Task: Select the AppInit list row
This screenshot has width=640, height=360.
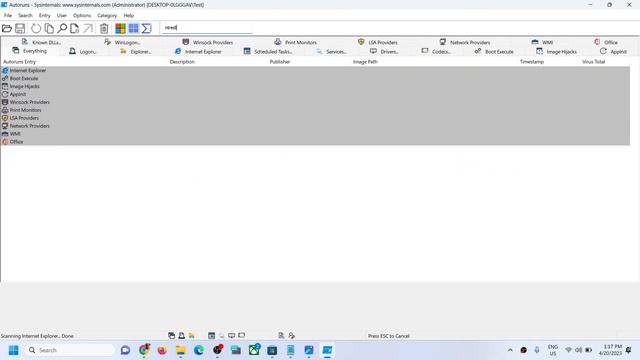Action: pos(315,94)
